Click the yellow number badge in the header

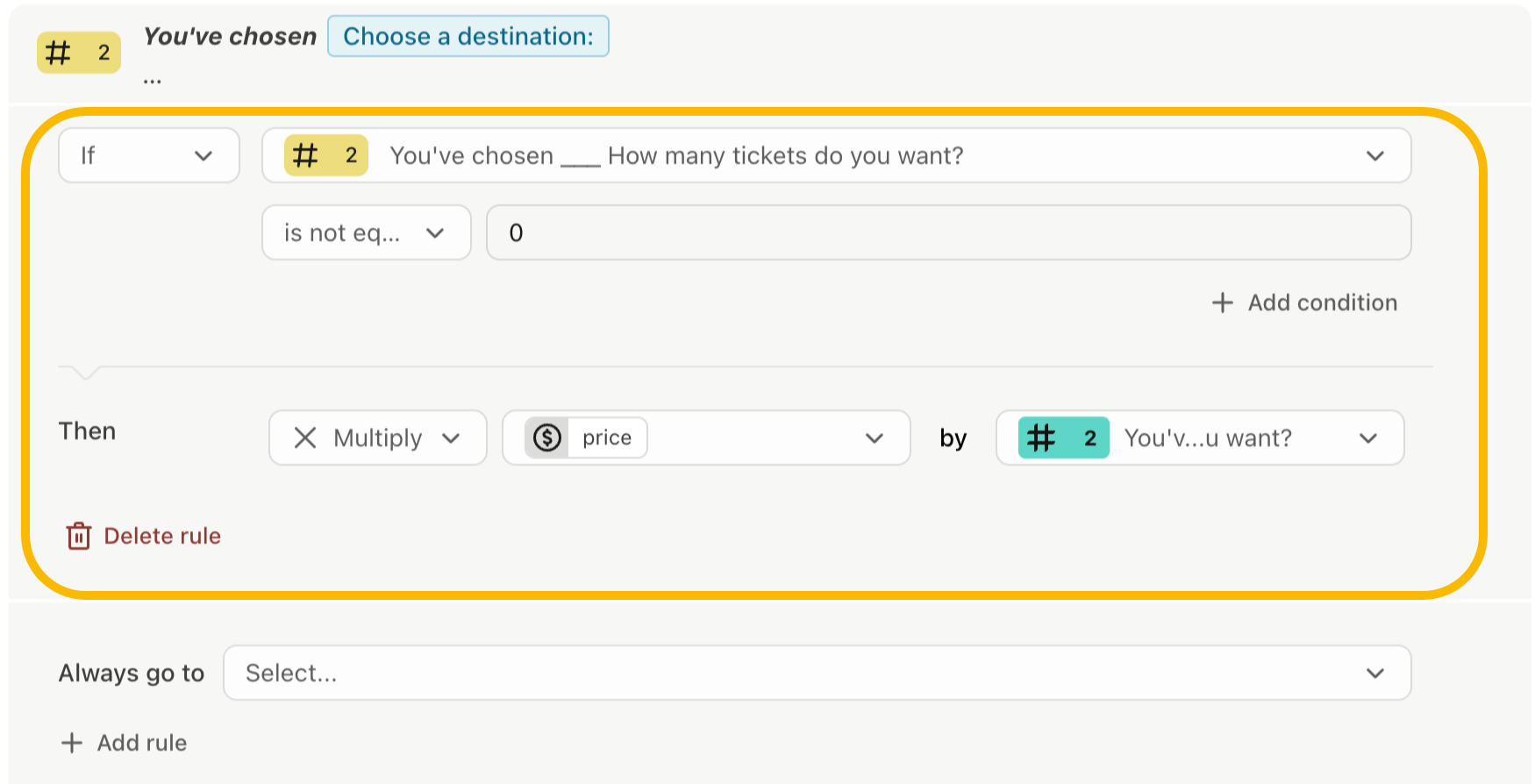[x=79, y=53]
